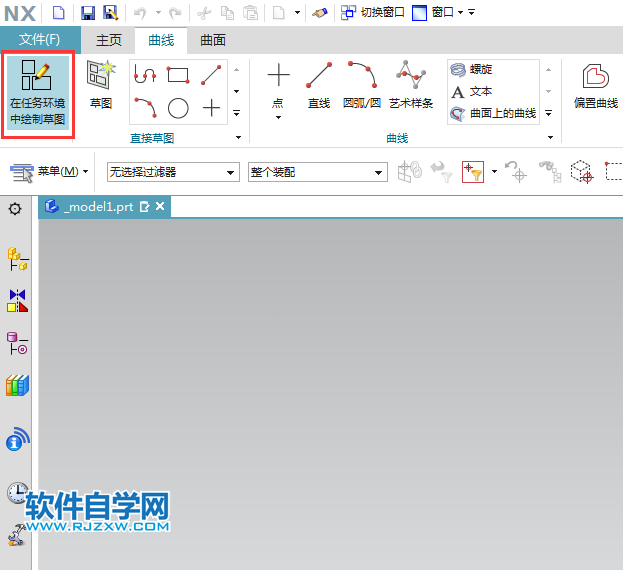Switch to the 曲线 curve tab
This screenshot has width=623, height=570.
(161, 40)
